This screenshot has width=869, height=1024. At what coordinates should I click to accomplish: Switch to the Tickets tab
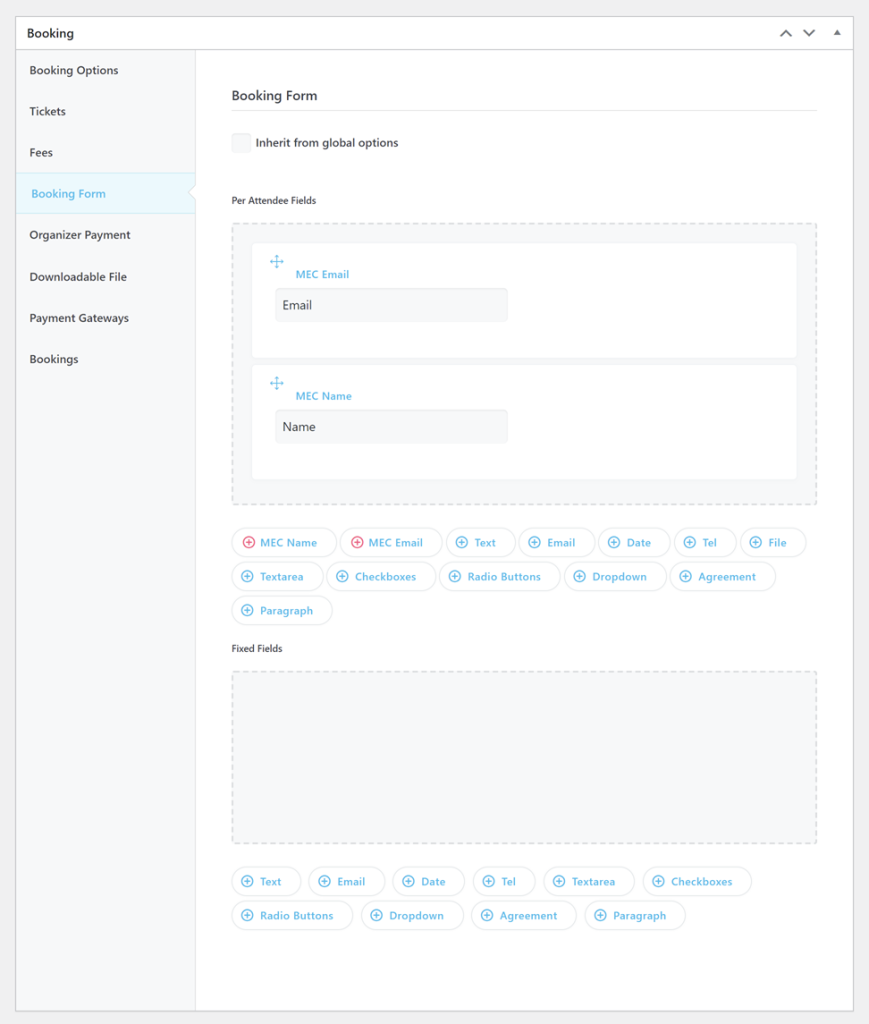pyautogui.click(x=47, y=111)
